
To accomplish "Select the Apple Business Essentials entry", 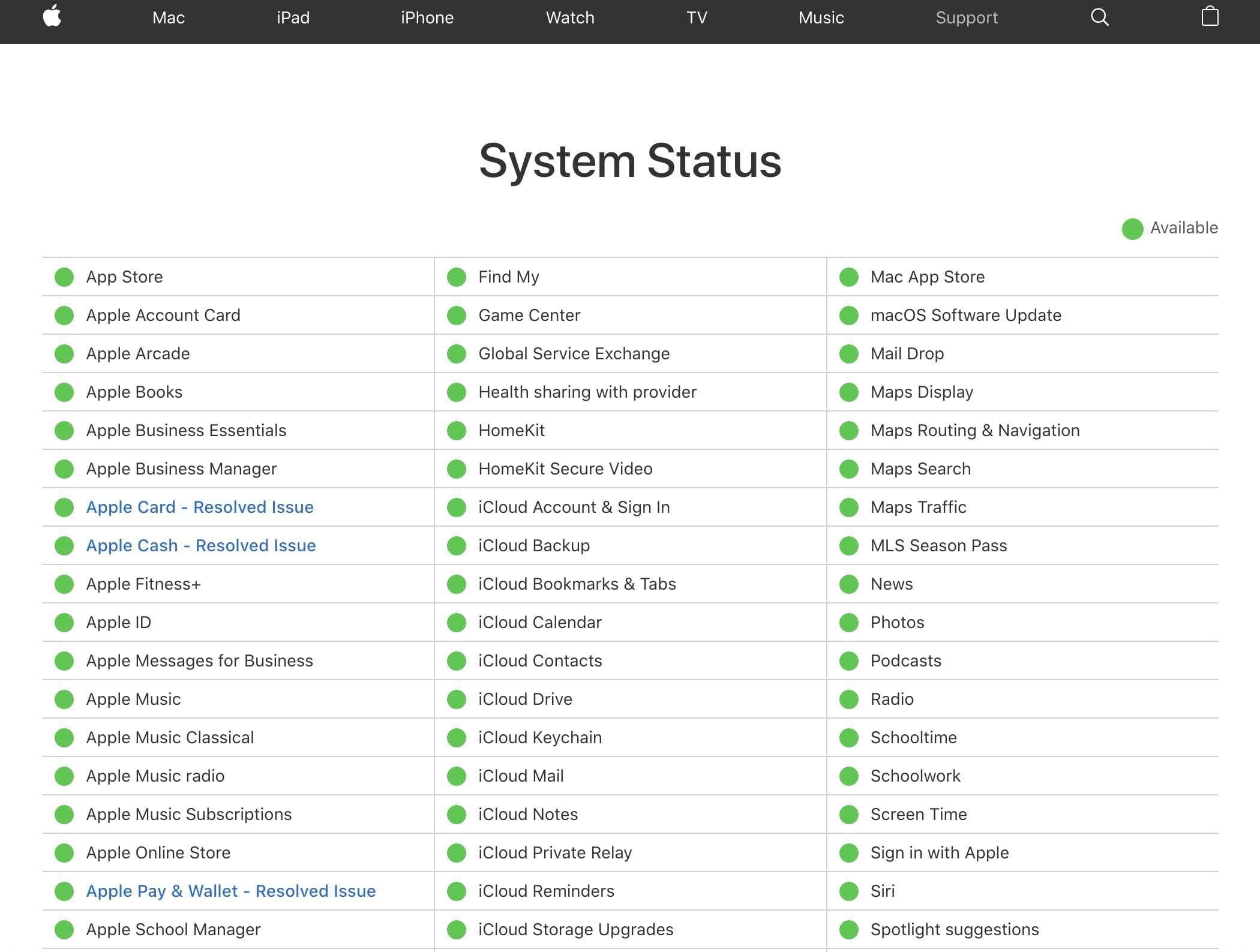I will [x=186, y=431].
